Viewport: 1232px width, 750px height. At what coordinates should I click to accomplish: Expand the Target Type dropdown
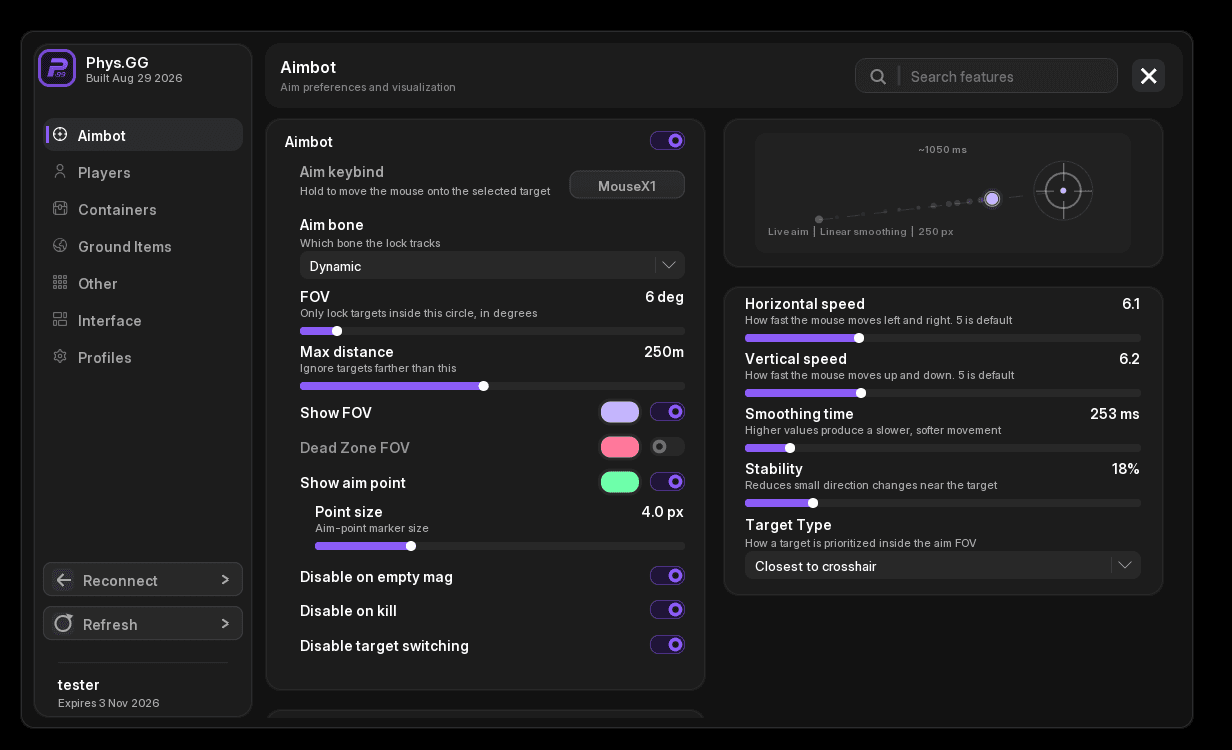942,565
